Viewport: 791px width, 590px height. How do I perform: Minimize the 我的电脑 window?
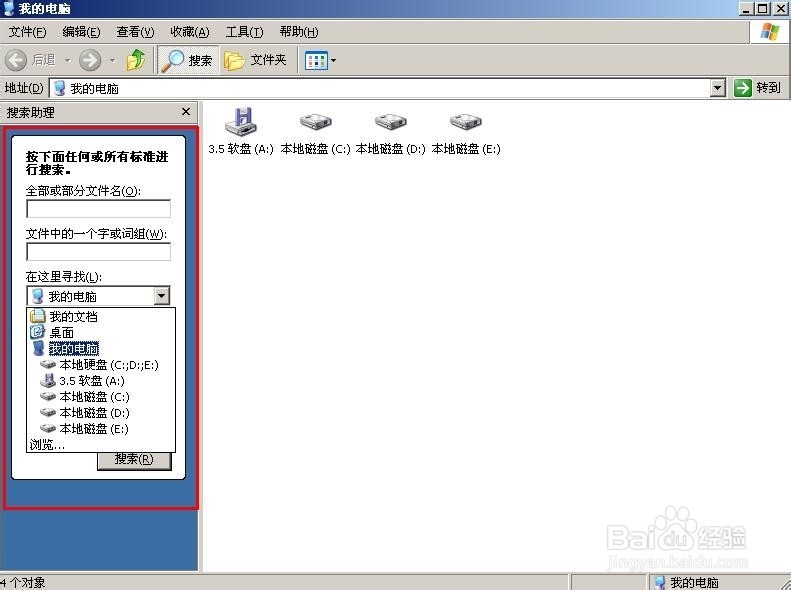point(746,9)
